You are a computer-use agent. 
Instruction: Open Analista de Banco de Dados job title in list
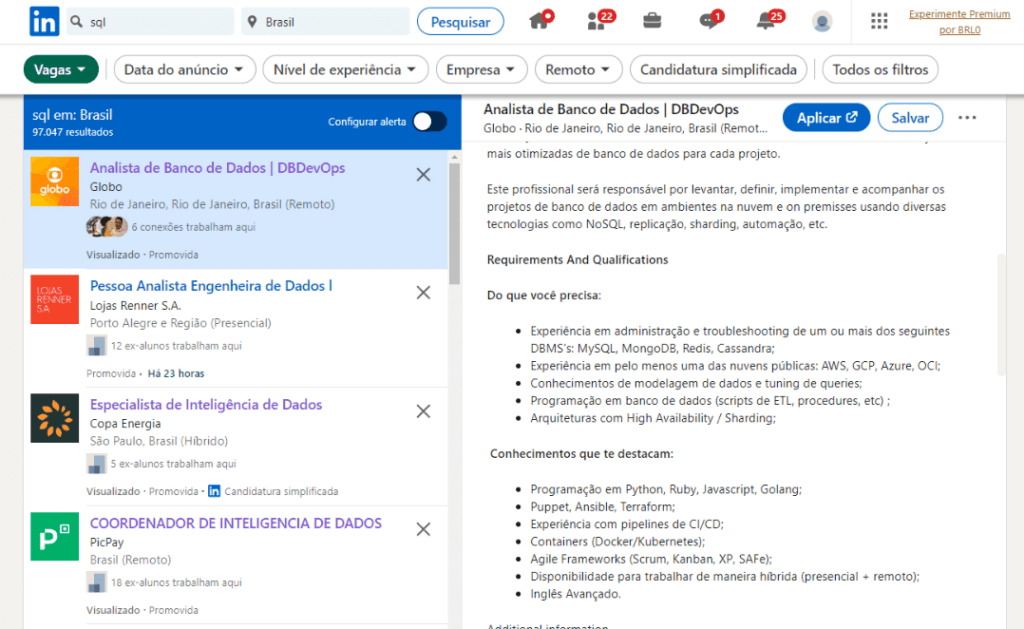point(217,168)
